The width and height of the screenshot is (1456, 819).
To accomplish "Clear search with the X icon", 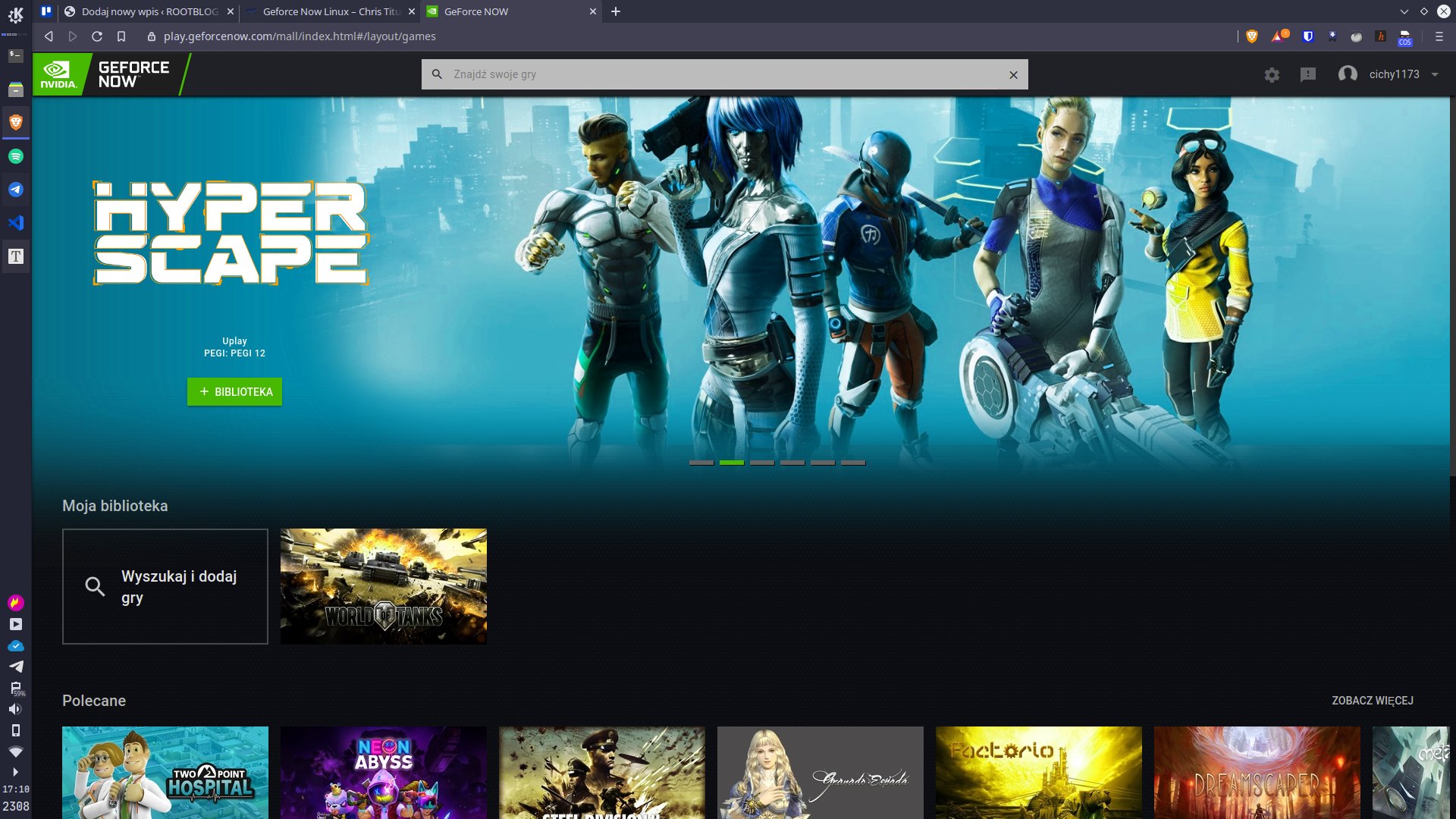I will pos(1013,74).
